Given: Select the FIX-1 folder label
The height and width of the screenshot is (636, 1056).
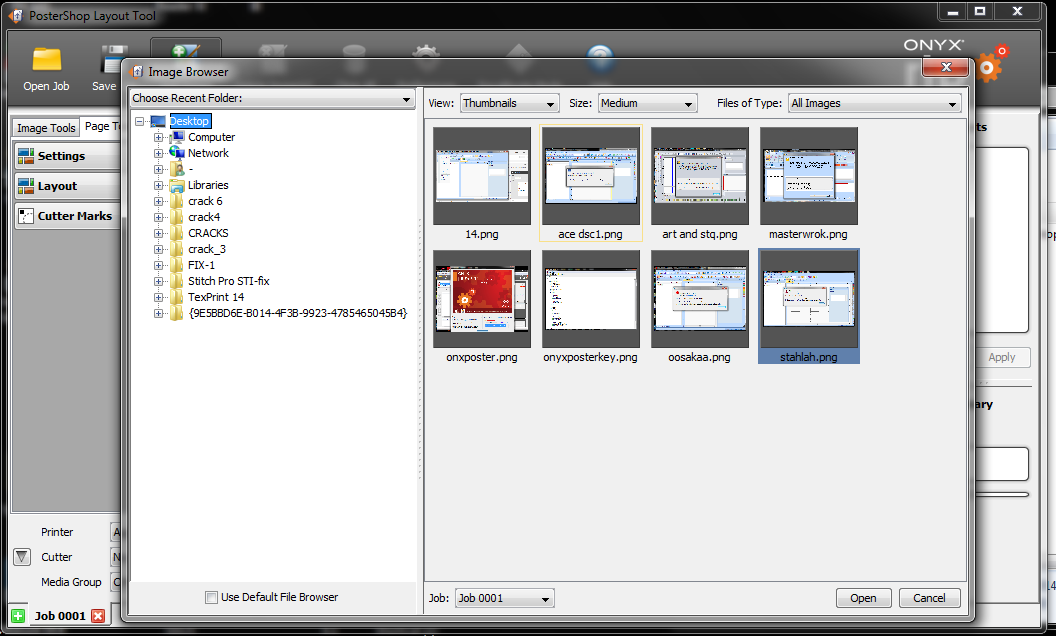Looking at the screenshot, I should (x=201, y=265).
